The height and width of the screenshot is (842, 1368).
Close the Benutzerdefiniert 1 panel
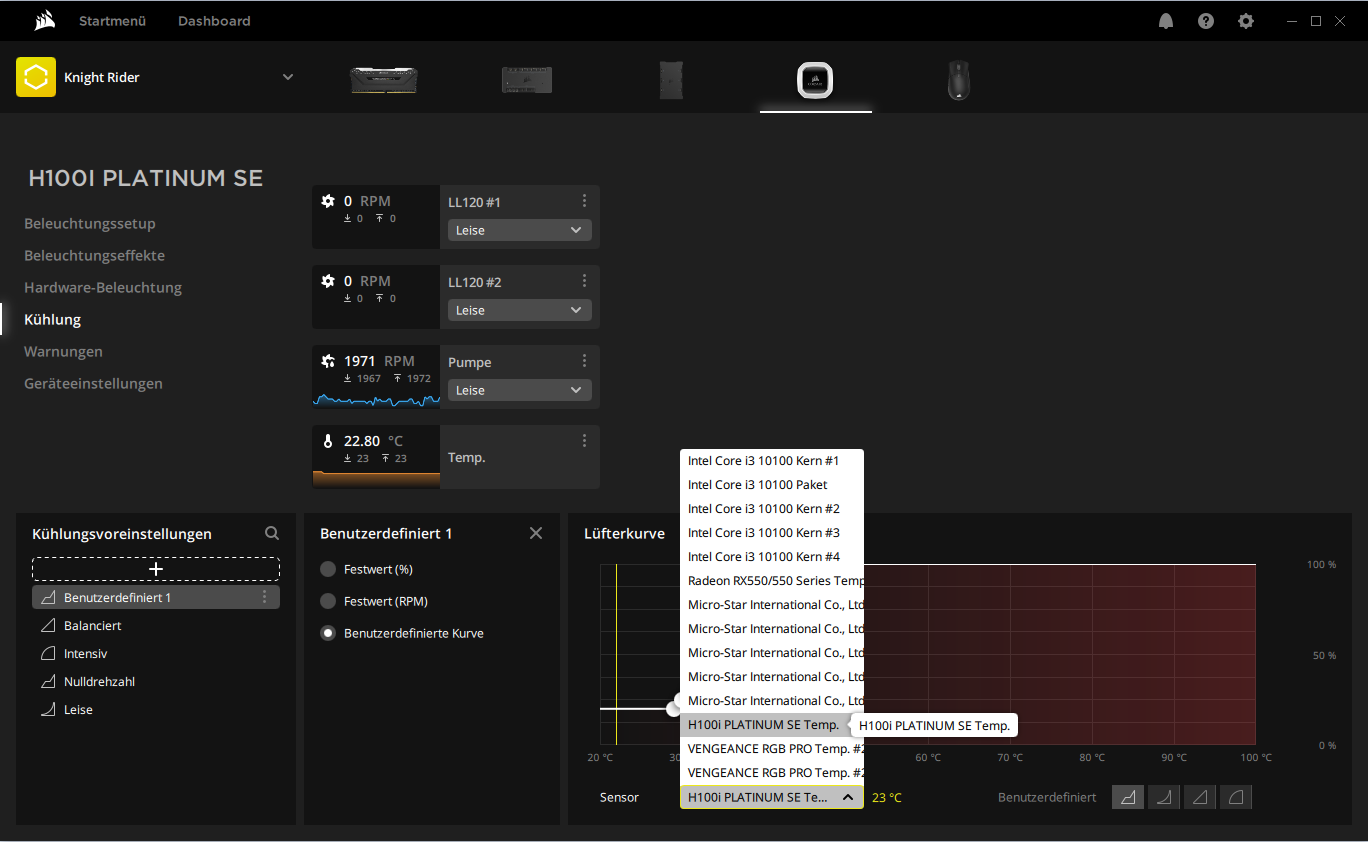(536, 533)
